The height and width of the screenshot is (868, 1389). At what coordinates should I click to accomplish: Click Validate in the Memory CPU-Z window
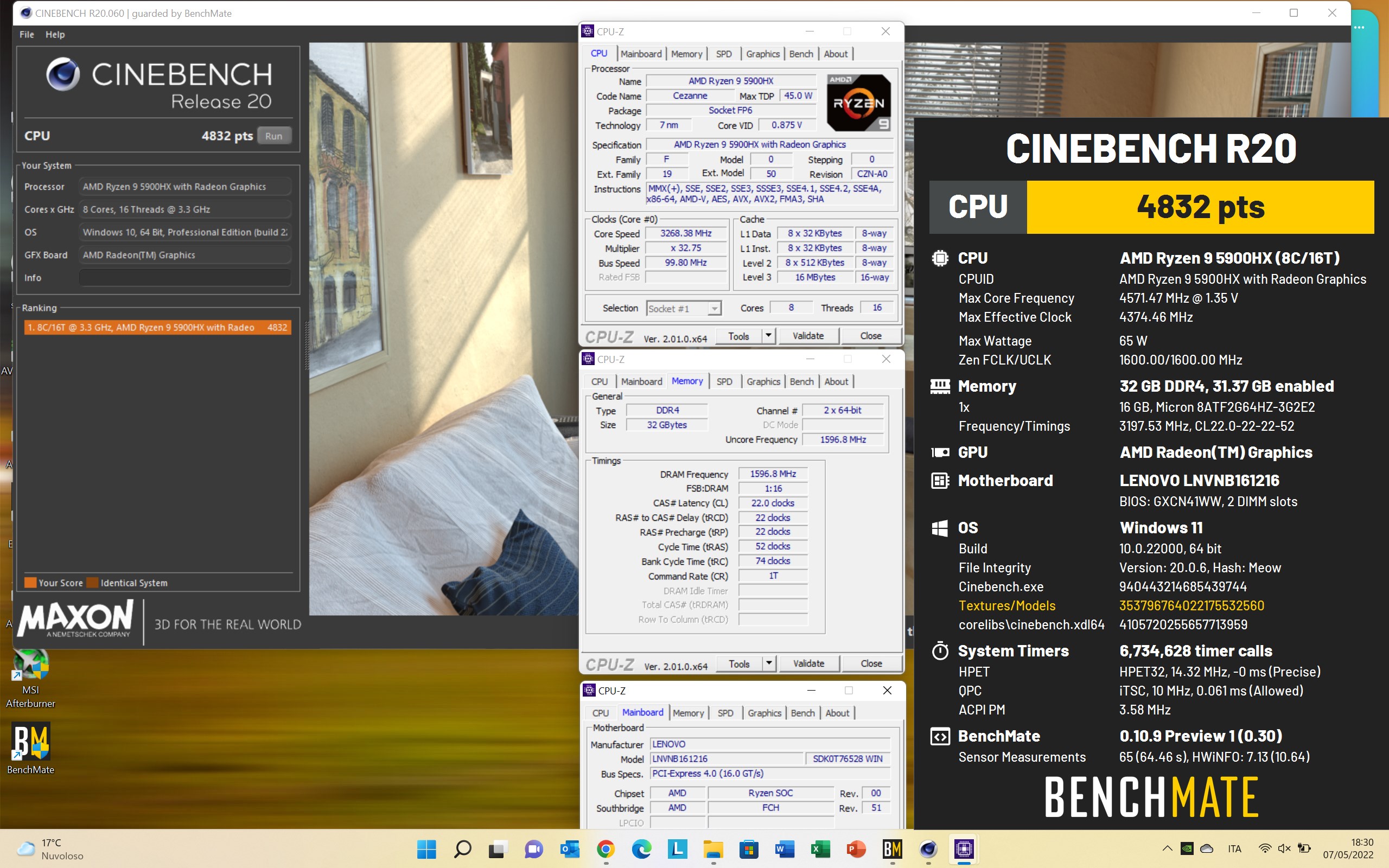coord(809,663)
